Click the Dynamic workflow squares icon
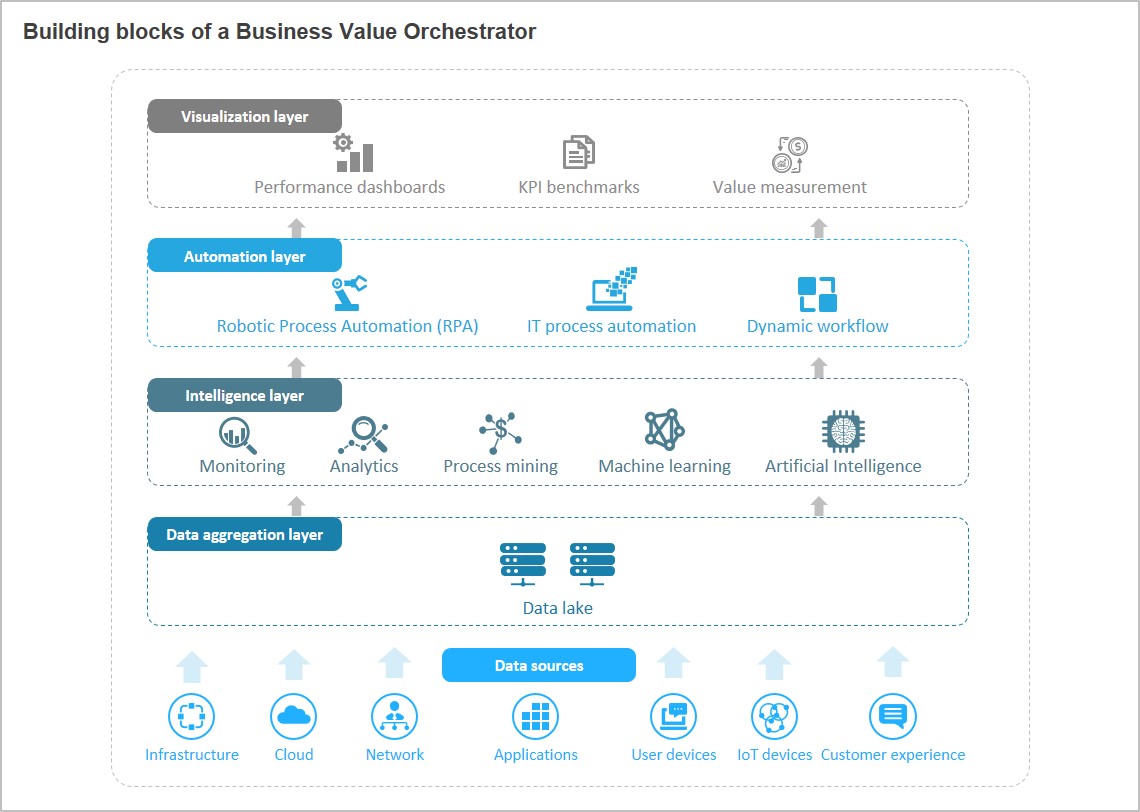The width and height of the screenshot is (1140, 812). [817, 294]
